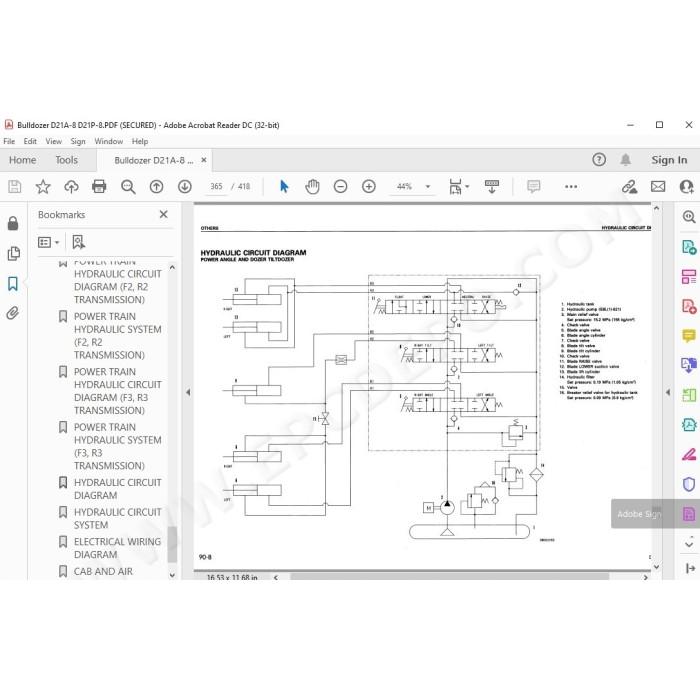Open the Help menu

[x=140, y=141]
